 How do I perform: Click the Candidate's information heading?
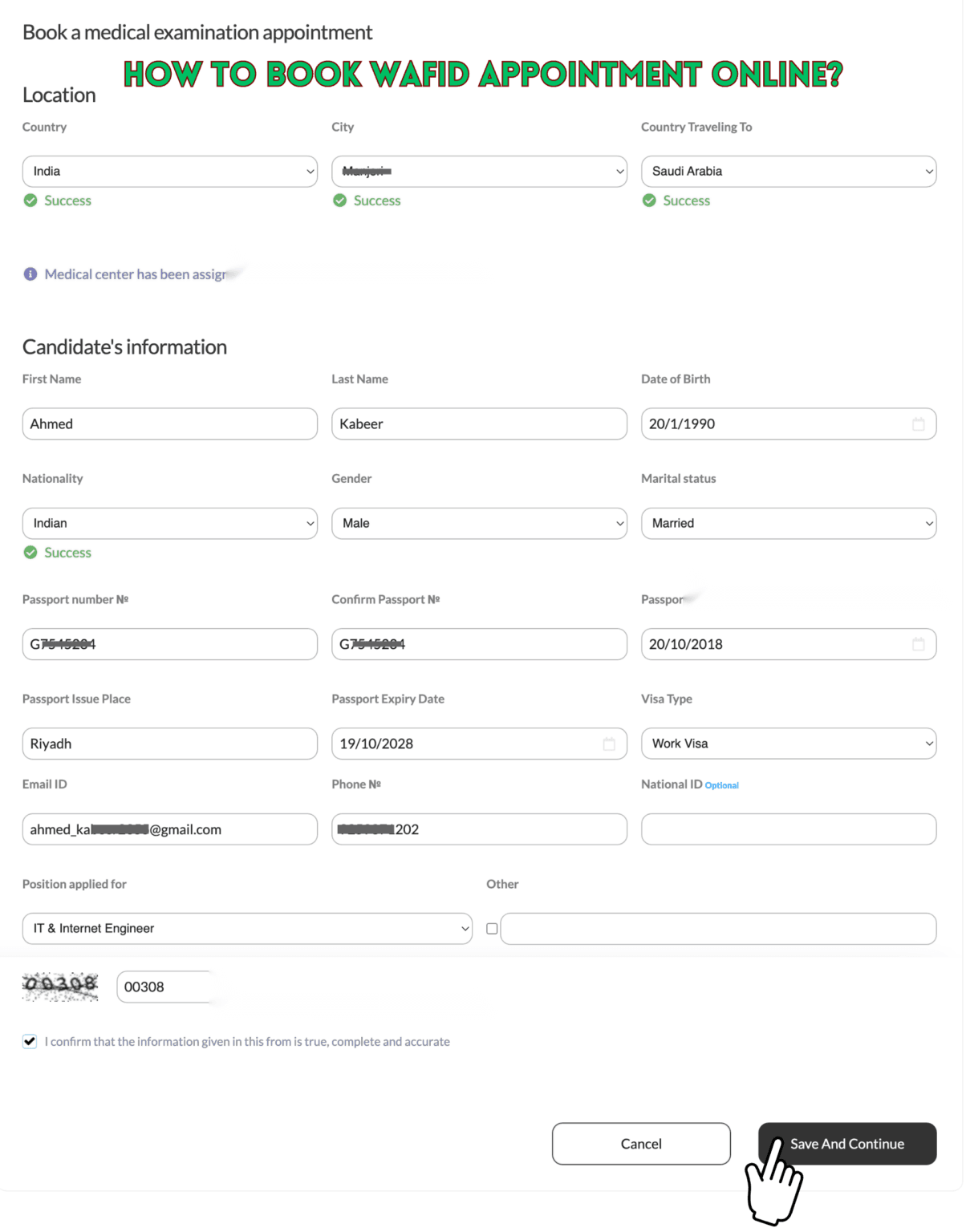click(x=124, y=346)
